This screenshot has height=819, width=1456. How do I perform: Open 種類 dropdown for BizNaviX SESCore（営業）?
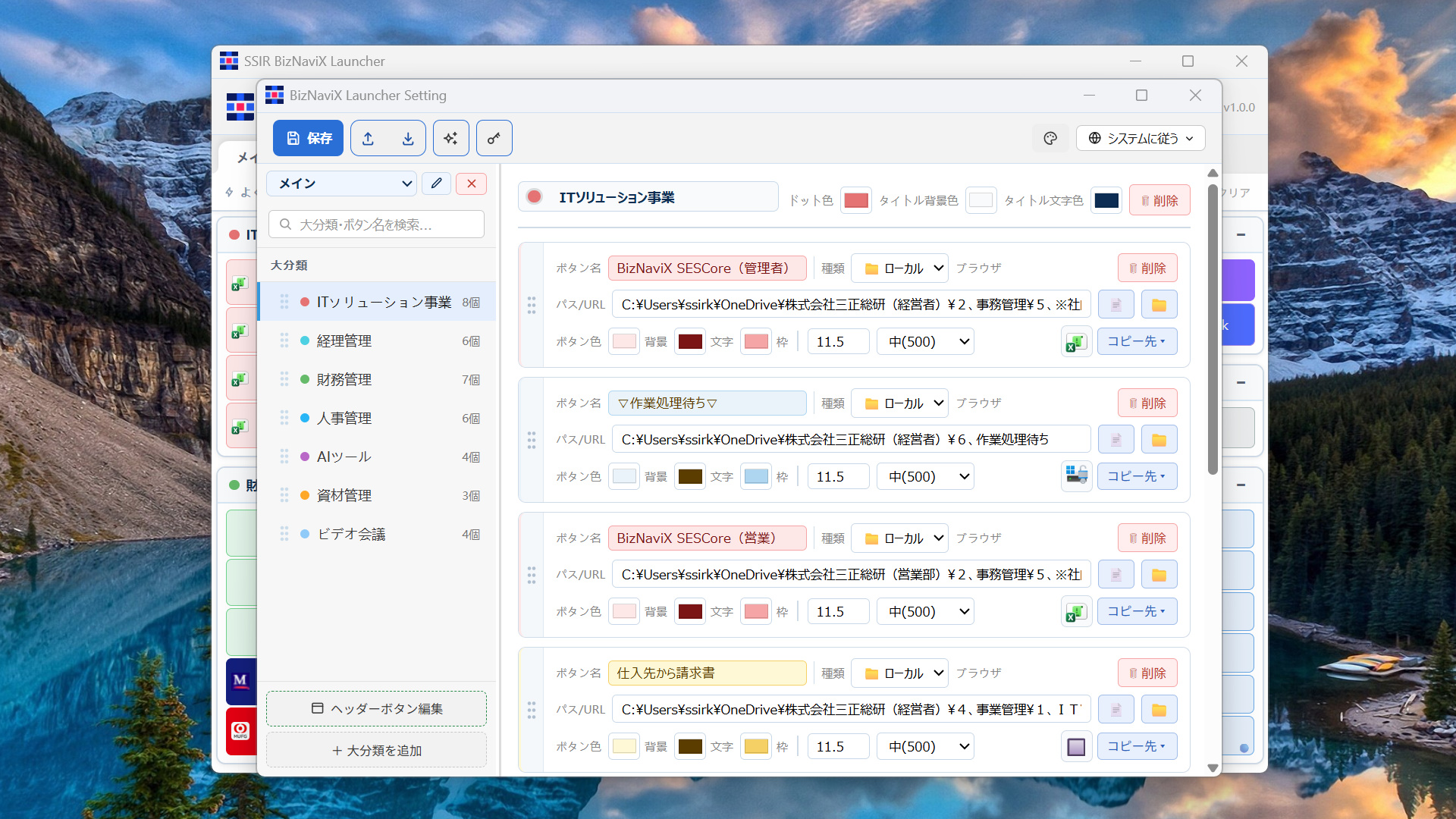[x=899, y=538]
